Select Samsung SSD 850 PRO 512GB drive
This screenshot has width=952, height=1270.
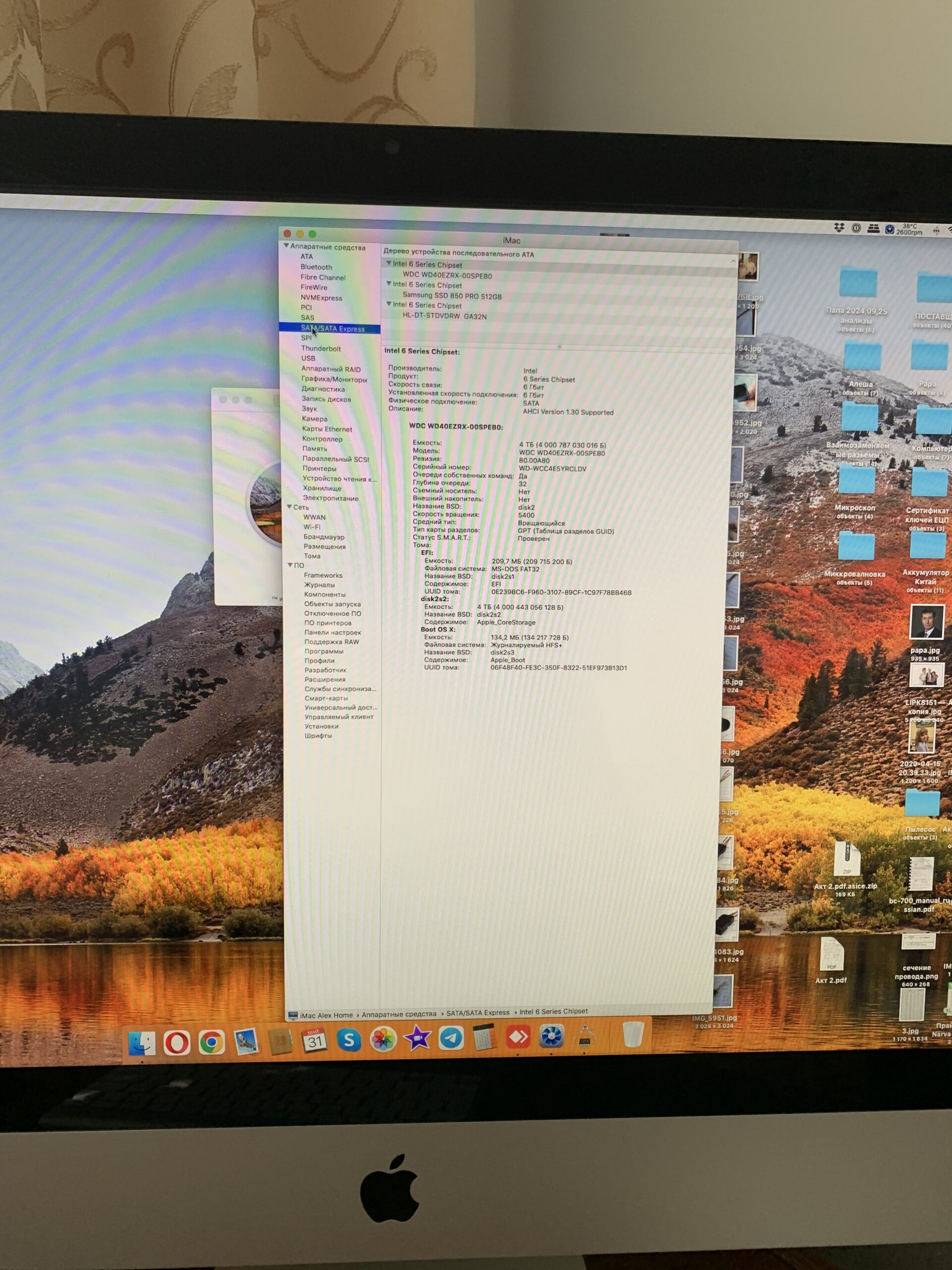[452, 296]
